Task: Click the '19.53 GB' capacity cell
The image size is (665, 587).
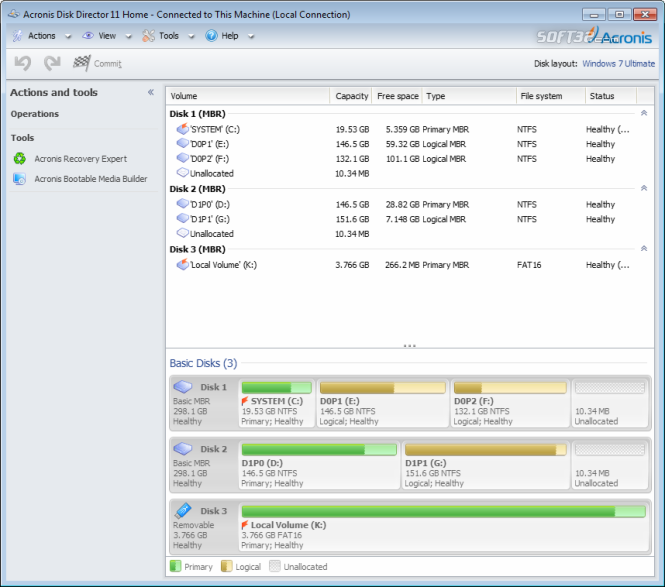Action: tap(352, 129)
